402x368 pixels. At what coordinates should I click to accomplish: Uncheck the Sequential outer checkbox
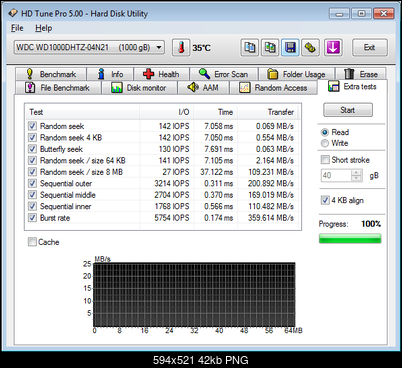coord(32,183)
